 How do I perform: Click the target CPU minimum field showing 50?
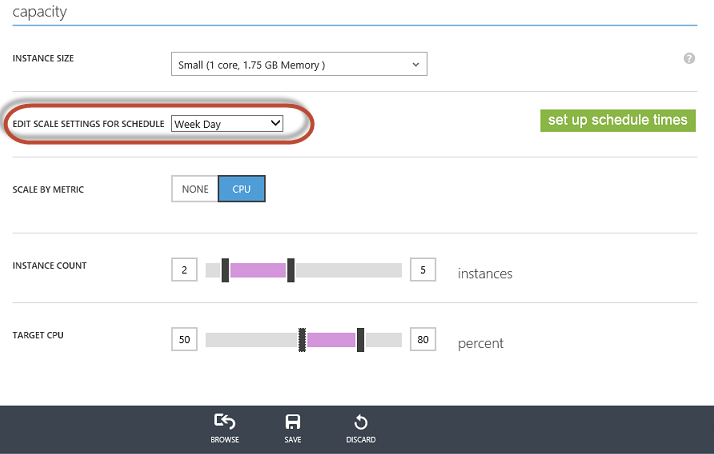click(184, 340)
